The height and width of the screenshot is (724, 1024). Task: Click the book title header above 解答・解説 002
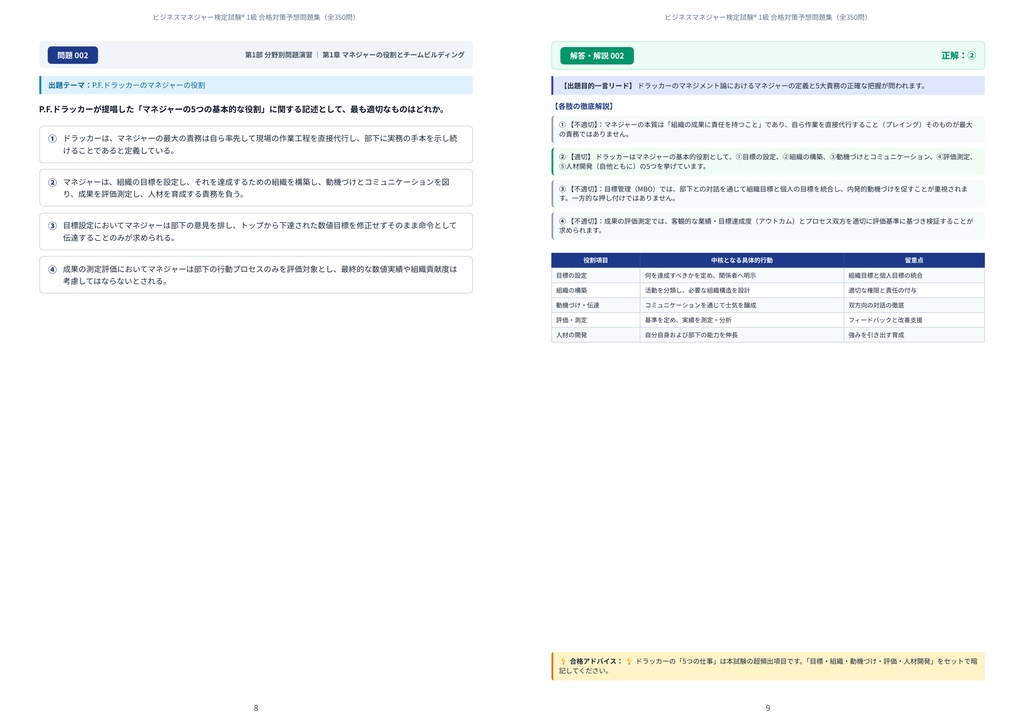coord(766,17)
